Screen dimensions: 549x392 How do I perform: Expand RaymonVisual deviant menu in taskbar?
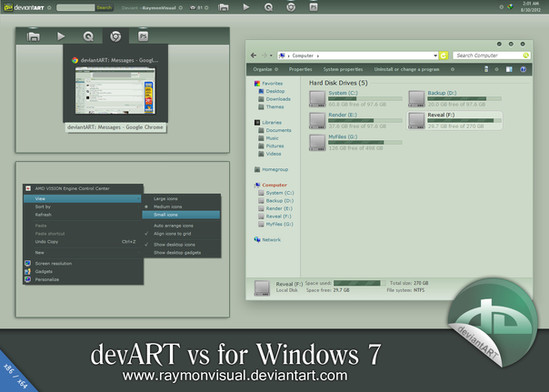[181, 8]
